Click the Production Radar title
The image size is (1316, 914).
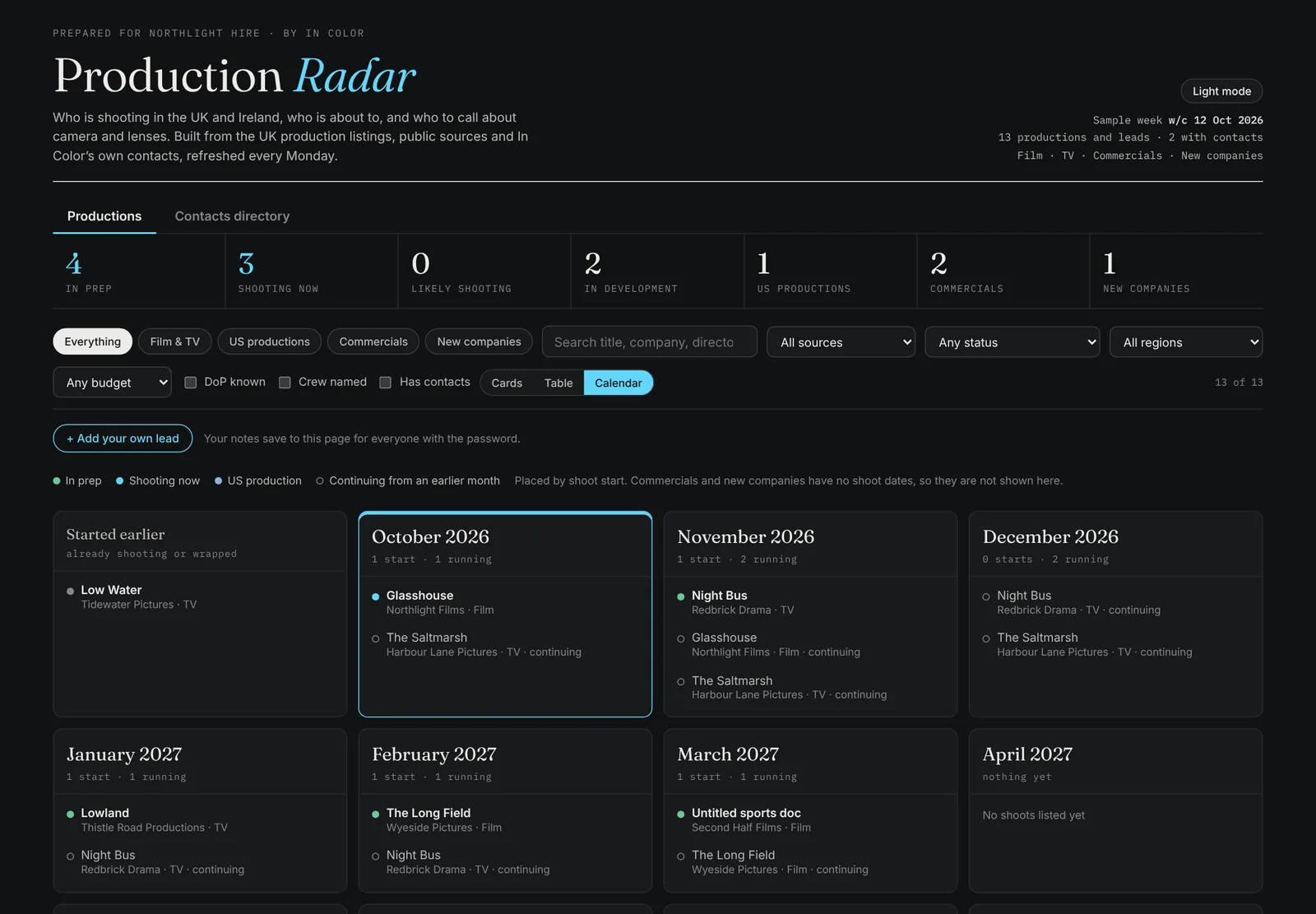point(234,77)
